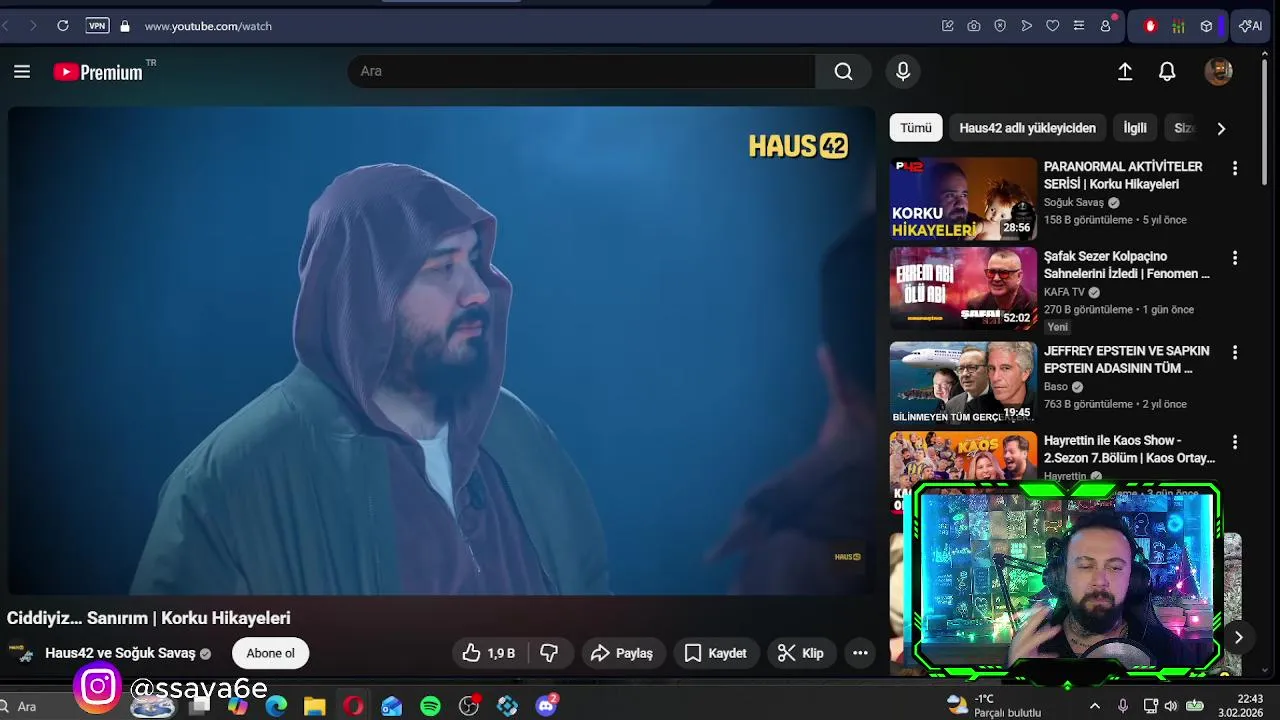
Task: Open extensions cube icon
Action: [x=1206, y=26]
